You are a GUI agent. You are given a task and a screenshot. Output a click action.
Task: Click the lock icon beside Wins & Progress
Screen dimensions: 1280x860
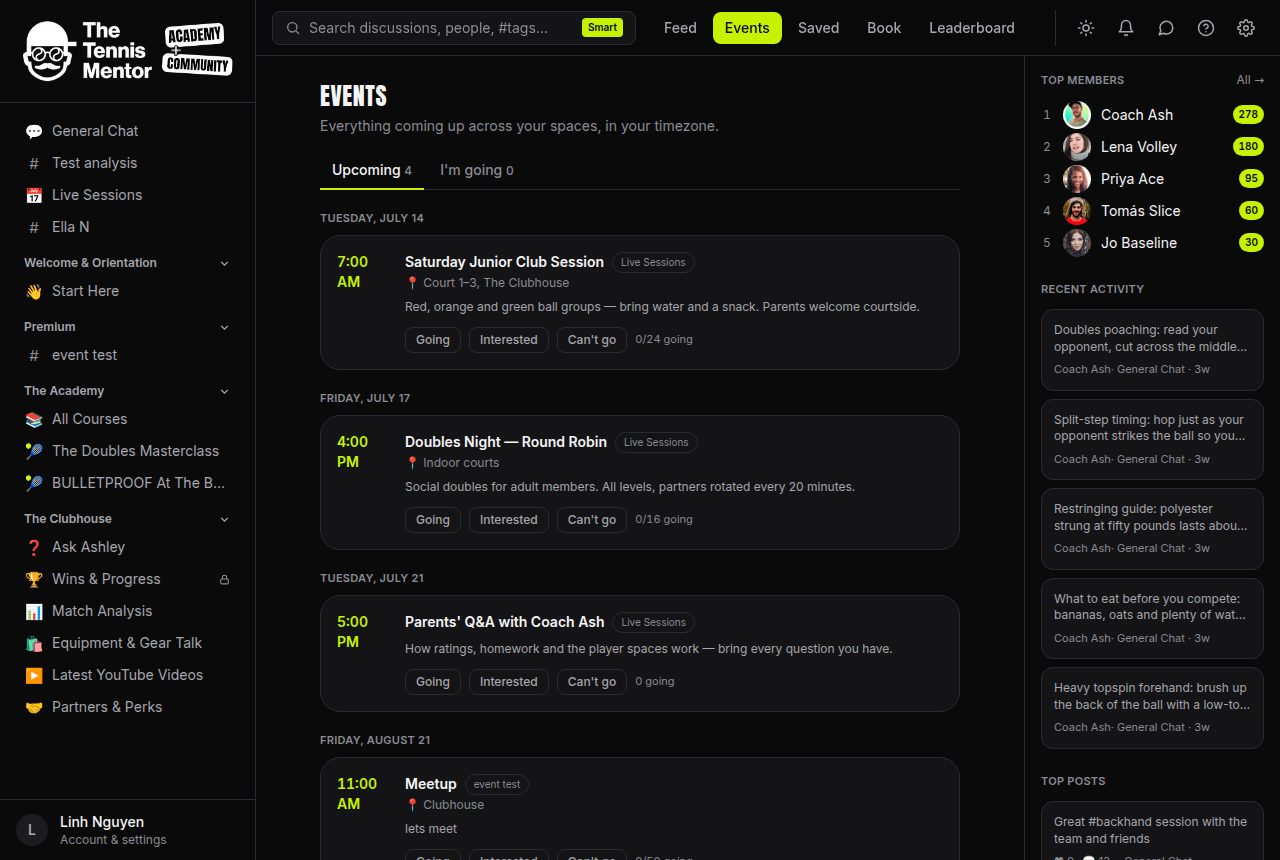[224, 579]
